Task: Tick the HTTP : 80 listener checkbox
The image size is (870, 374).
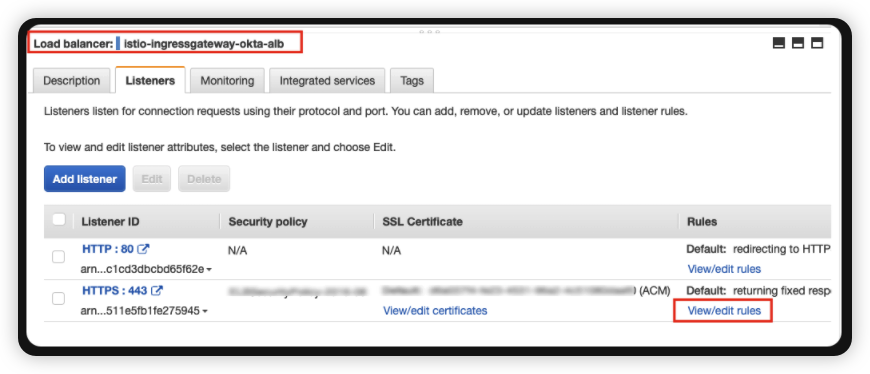Action: [58, 257]
